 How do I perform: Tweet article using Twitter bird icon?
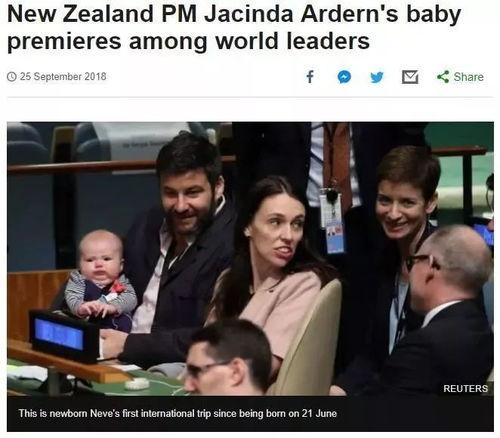tap(377, 77)
